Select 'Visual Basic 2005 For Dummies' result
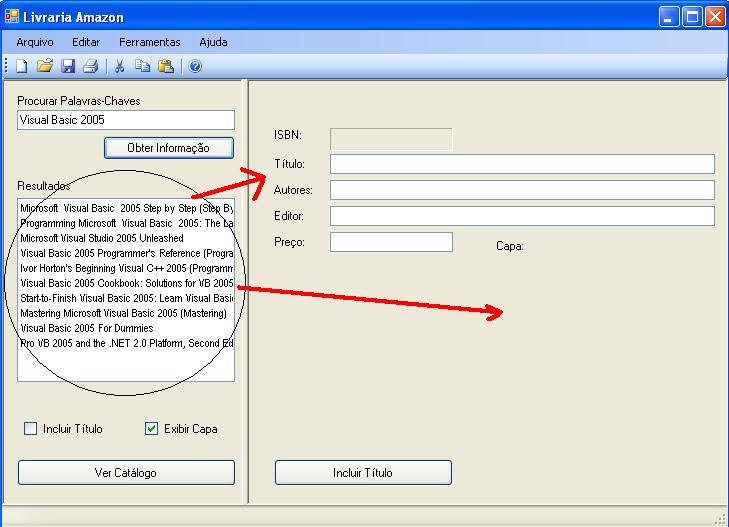The image size is (729, 527). (x=126, y=328)
